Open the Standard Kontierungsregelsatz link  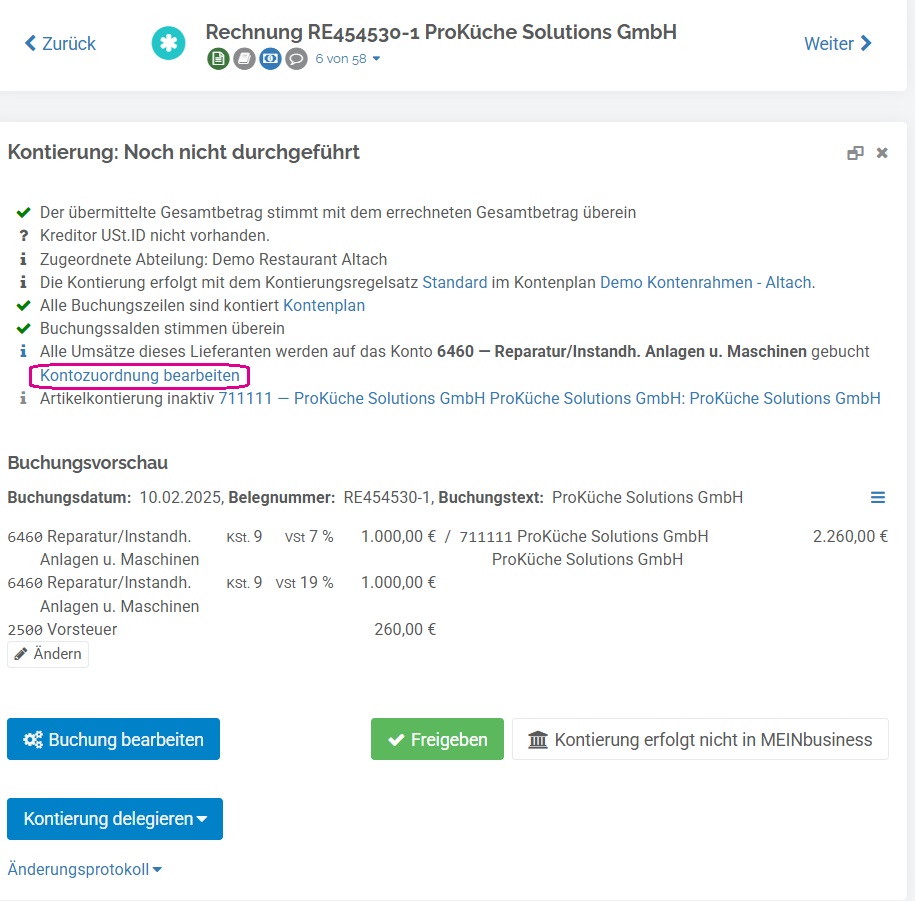tap(455, 282)
